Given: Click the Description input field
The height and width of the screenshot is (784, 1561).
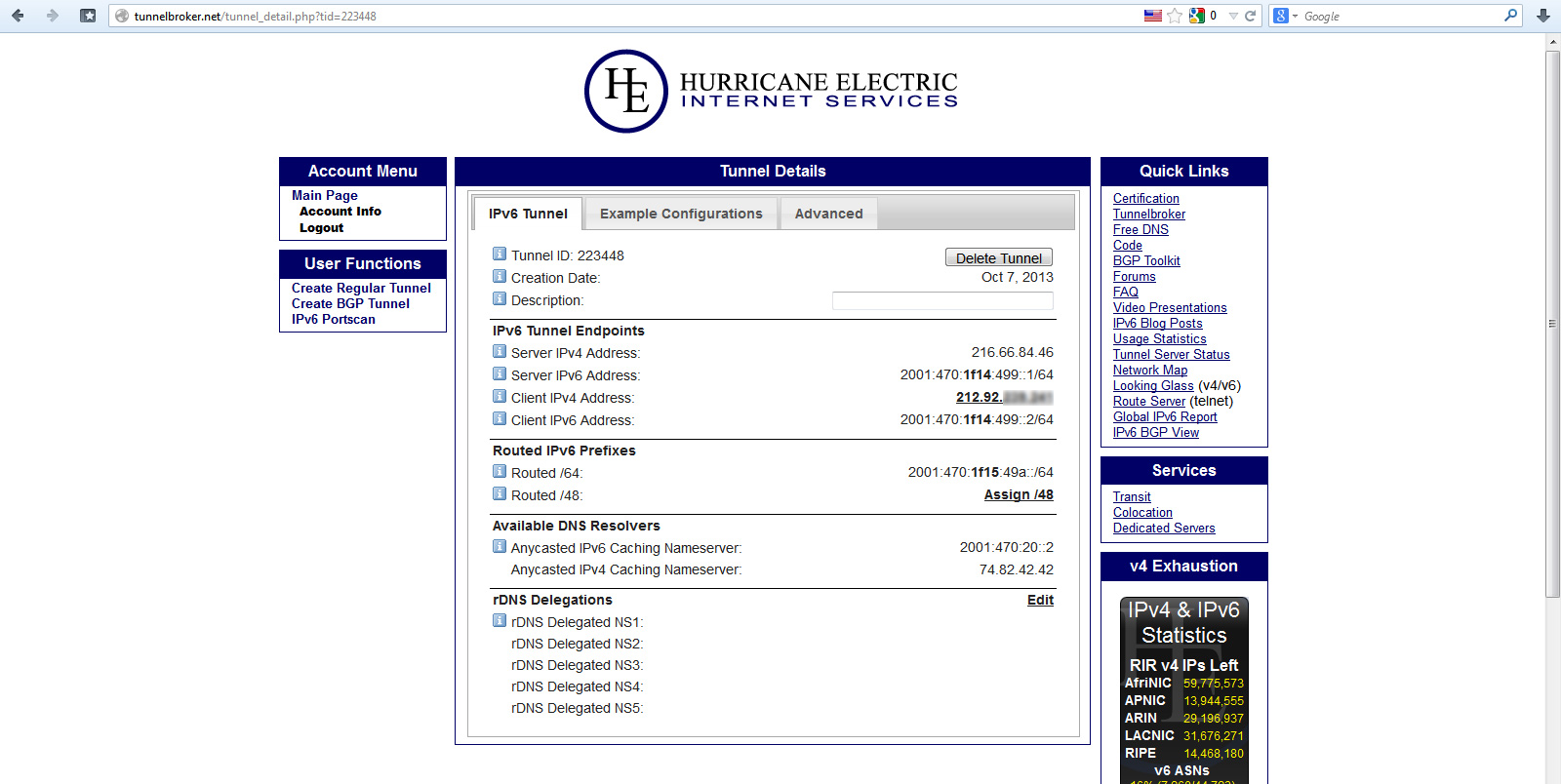Looking at the screenshot, I should tap(941, 300).
